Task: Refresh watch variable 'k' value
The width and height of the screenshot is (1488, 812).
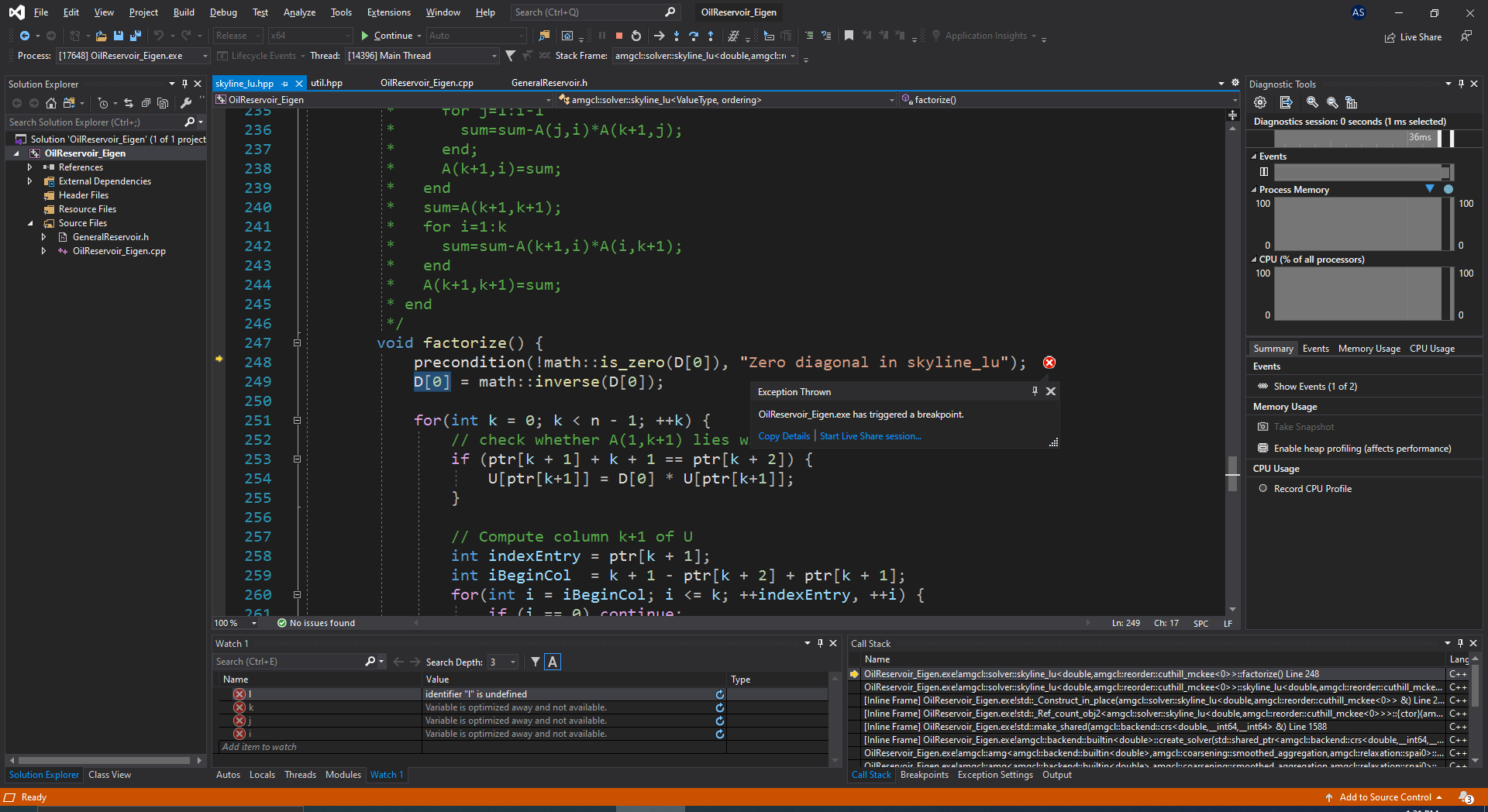Action: pos(720,707)
